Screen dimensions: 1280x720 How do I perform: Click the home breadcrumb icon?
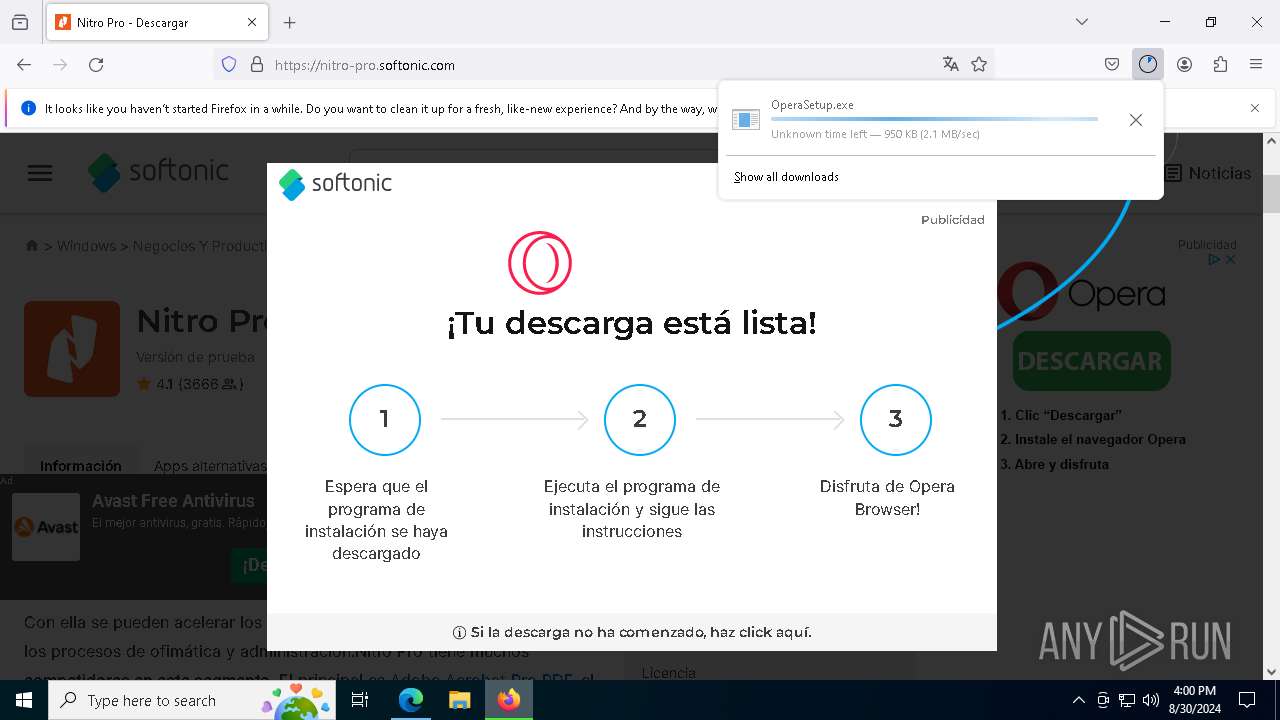click(32, 246)
